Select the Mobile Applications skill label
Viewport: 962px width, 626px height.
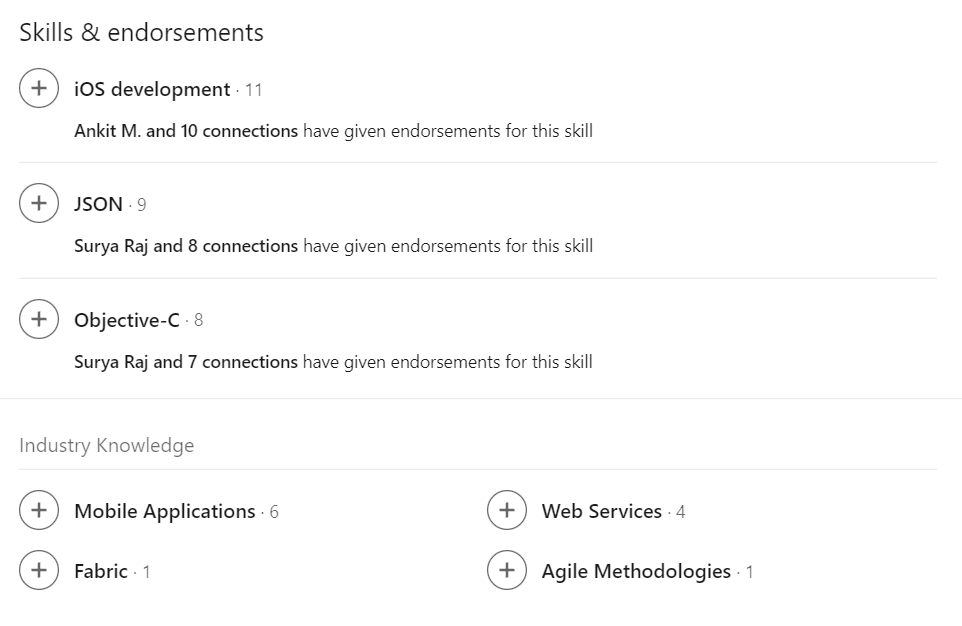[x=165, y=511]
